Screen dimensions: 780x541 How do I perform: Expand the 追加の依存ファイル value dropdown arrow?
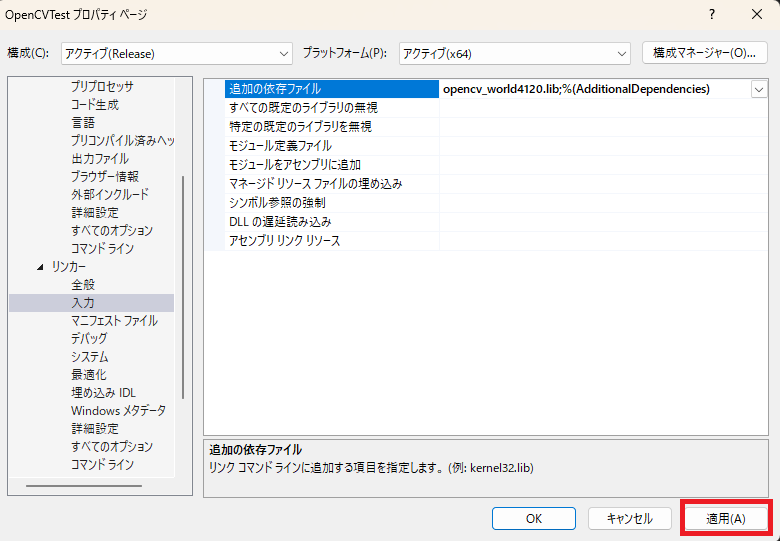tap(758, 89)
